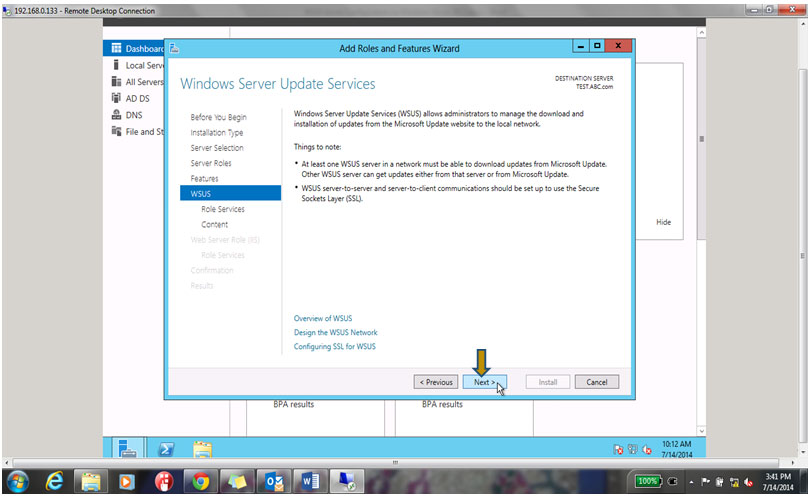Click Remote Desktop Connection taskbar icon

pyautogui.click(x=346, y=481)
